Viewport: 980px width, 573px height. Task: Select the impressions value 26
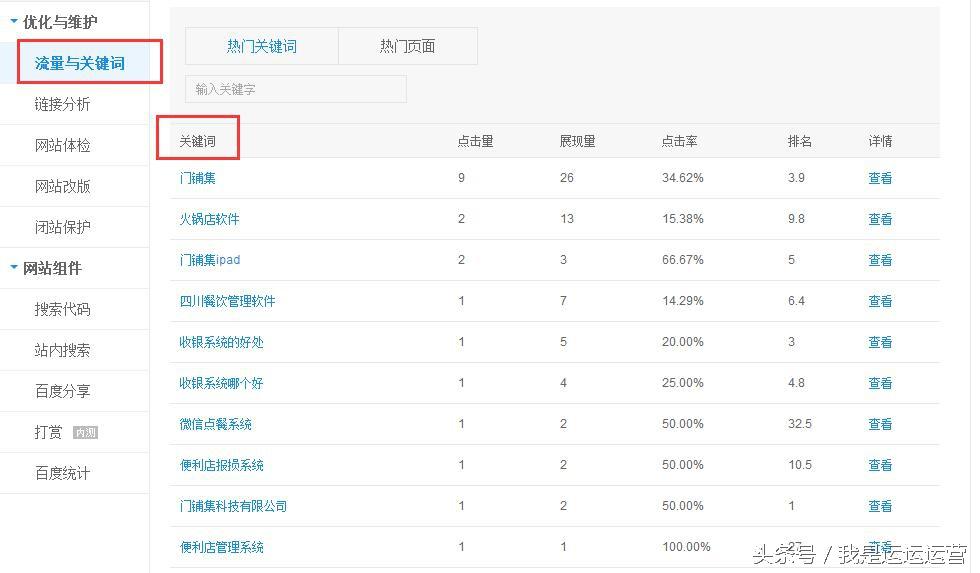(x=566, y=178)
